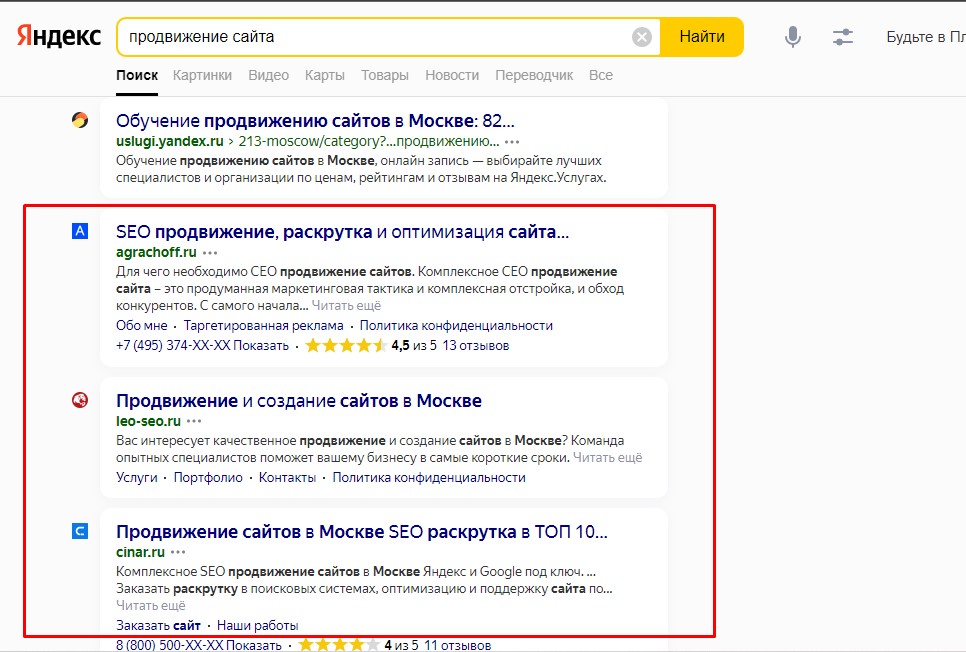Open the '11 отзывов' reviews link
This screenshot has height=652, width=966.
point(458,645)
